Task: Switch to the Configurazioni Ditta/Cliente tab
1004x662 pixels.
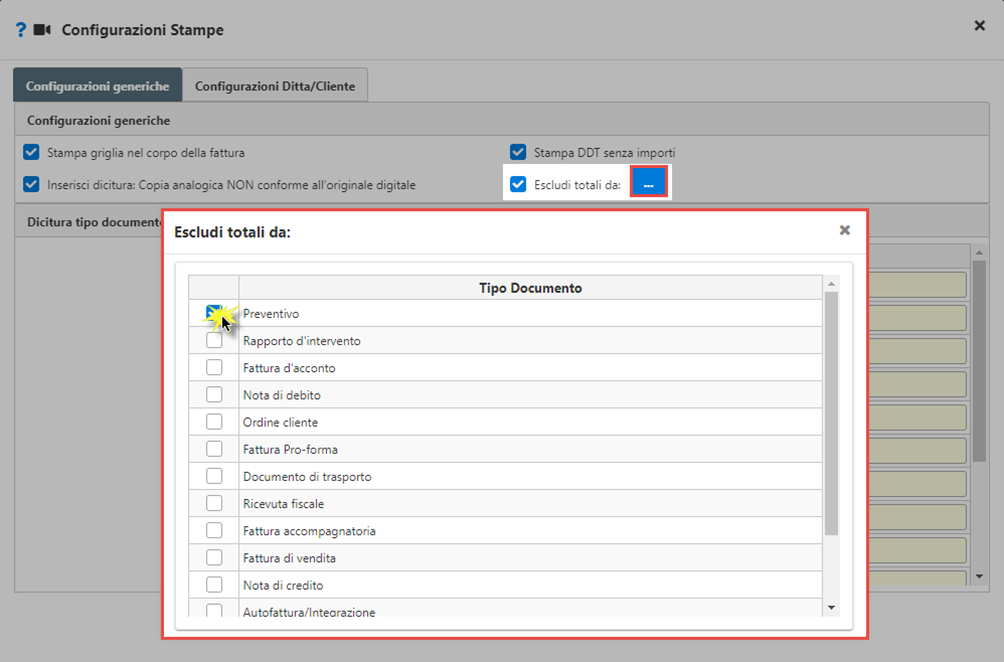Action: pos(275,86)
